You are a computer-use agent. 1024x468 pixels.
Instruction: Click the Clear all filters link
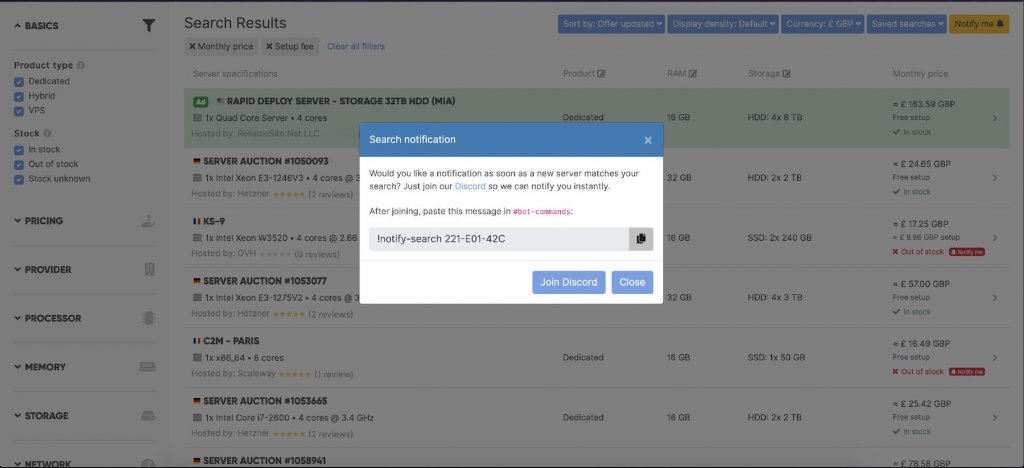click(356, 46)
